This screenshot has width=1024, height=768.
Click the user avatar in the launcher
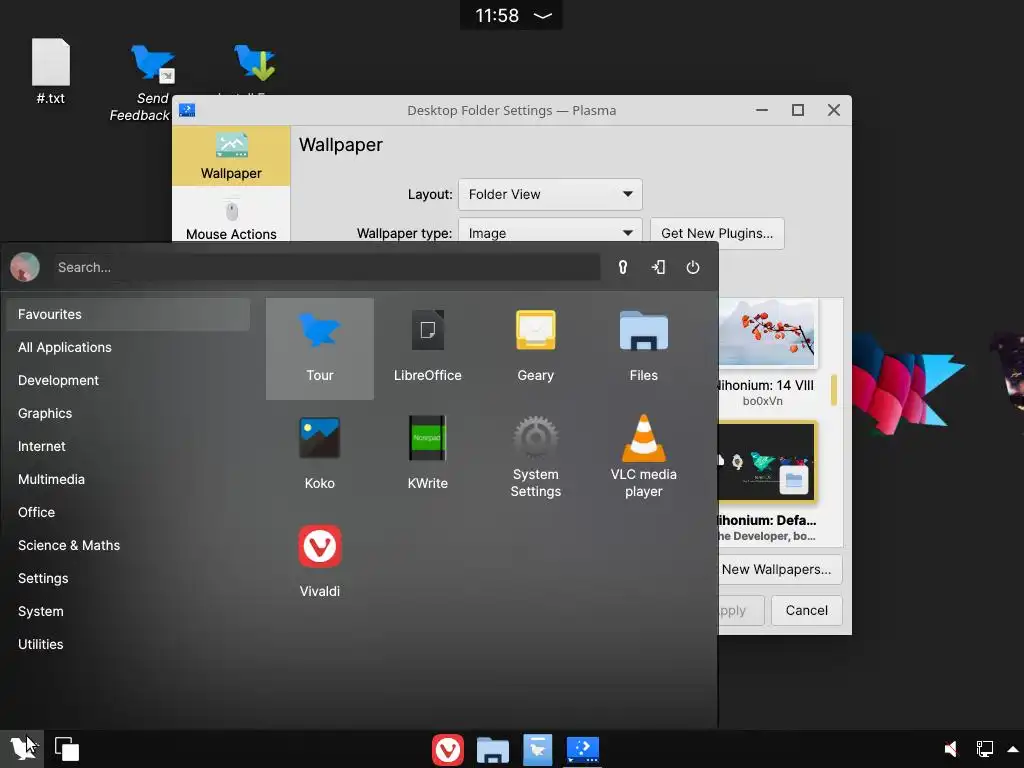(x=25, y=267)
